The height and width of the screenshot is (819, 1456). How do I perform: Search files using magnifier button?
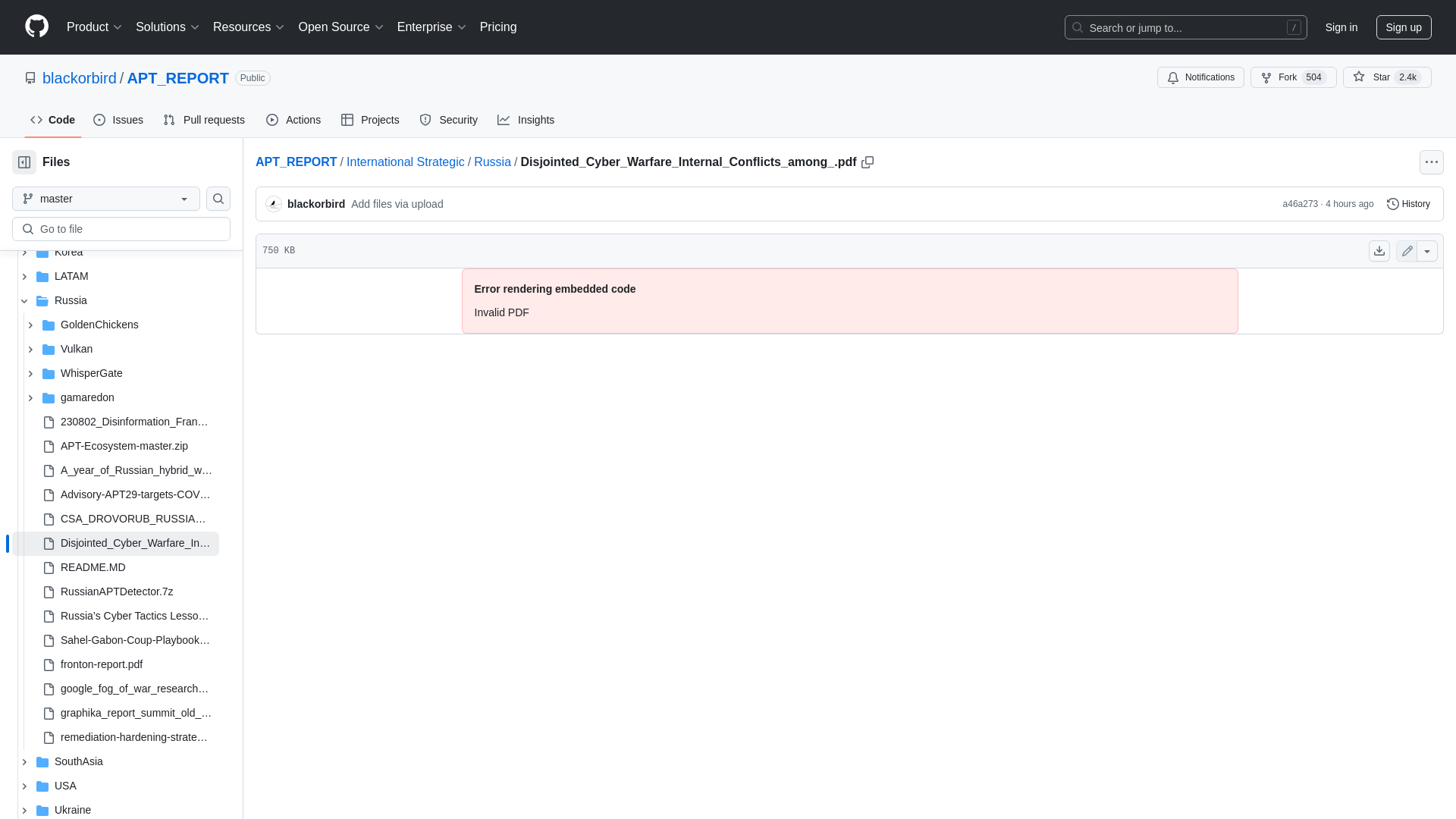[218, 199]
